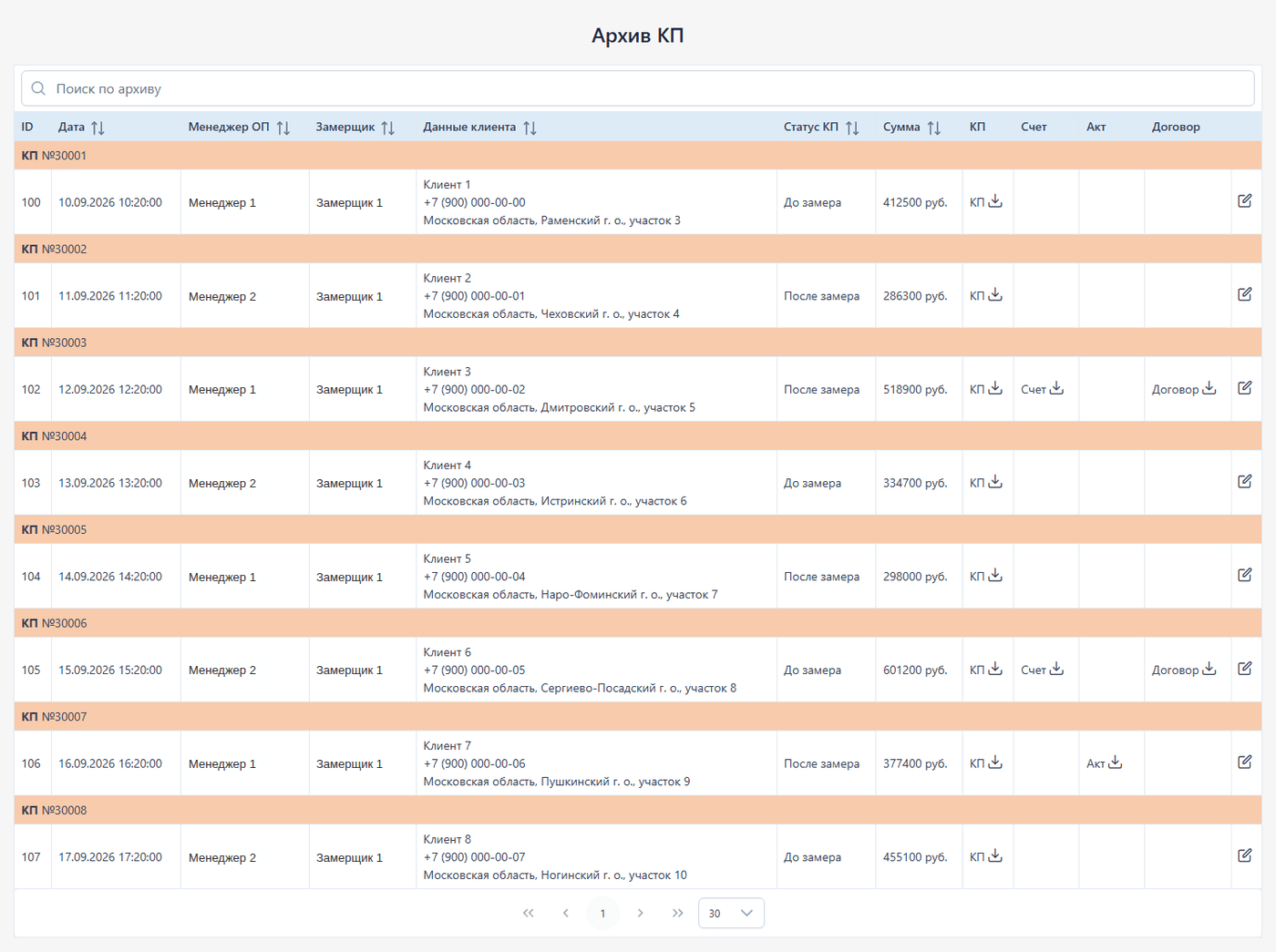Click the date 12.09.2026 12:20:00
The image size is (1276, 952).
coord(110,389)
